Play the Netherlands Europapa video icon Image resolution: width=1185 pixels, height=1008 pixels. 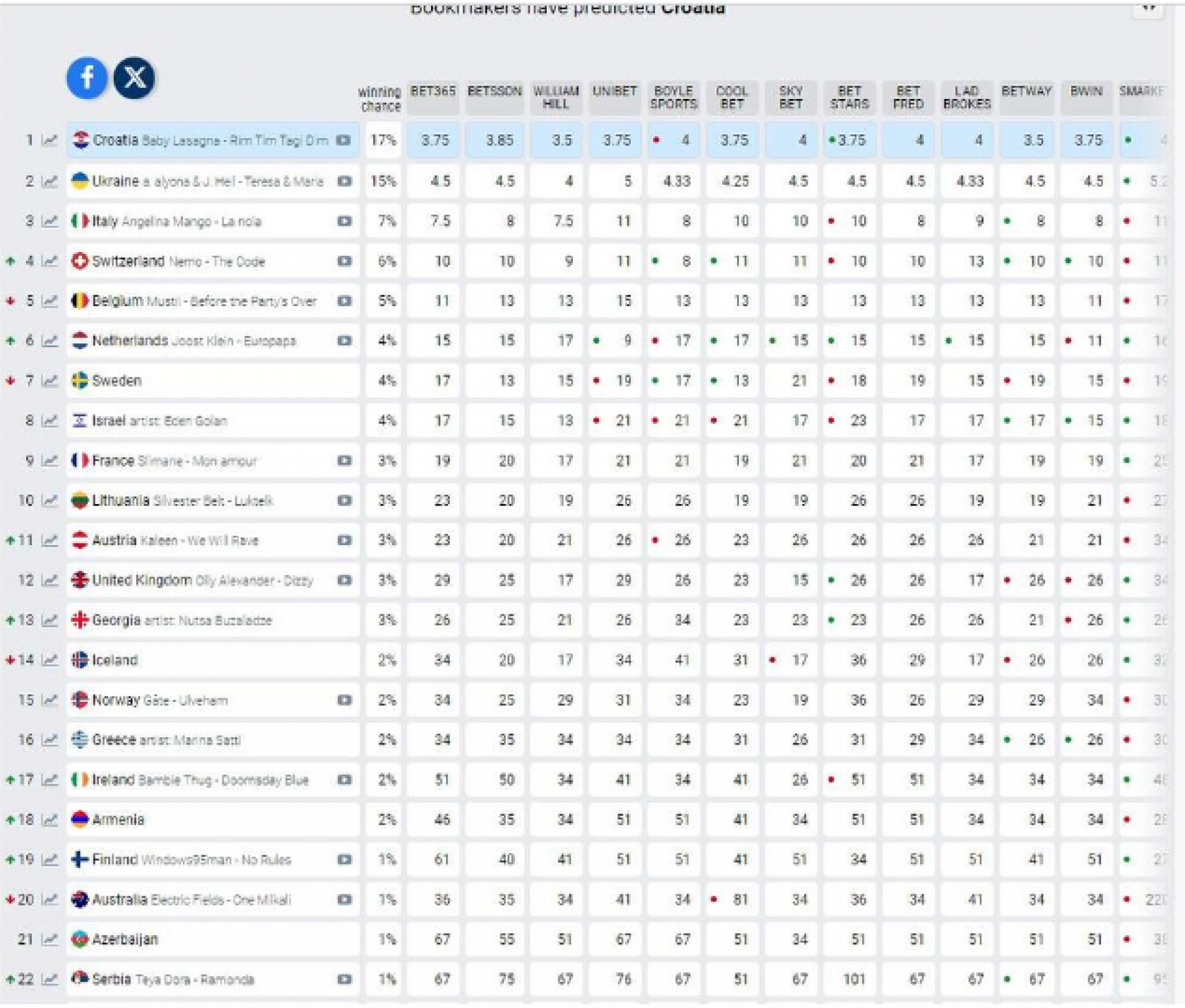click(344, 341)
